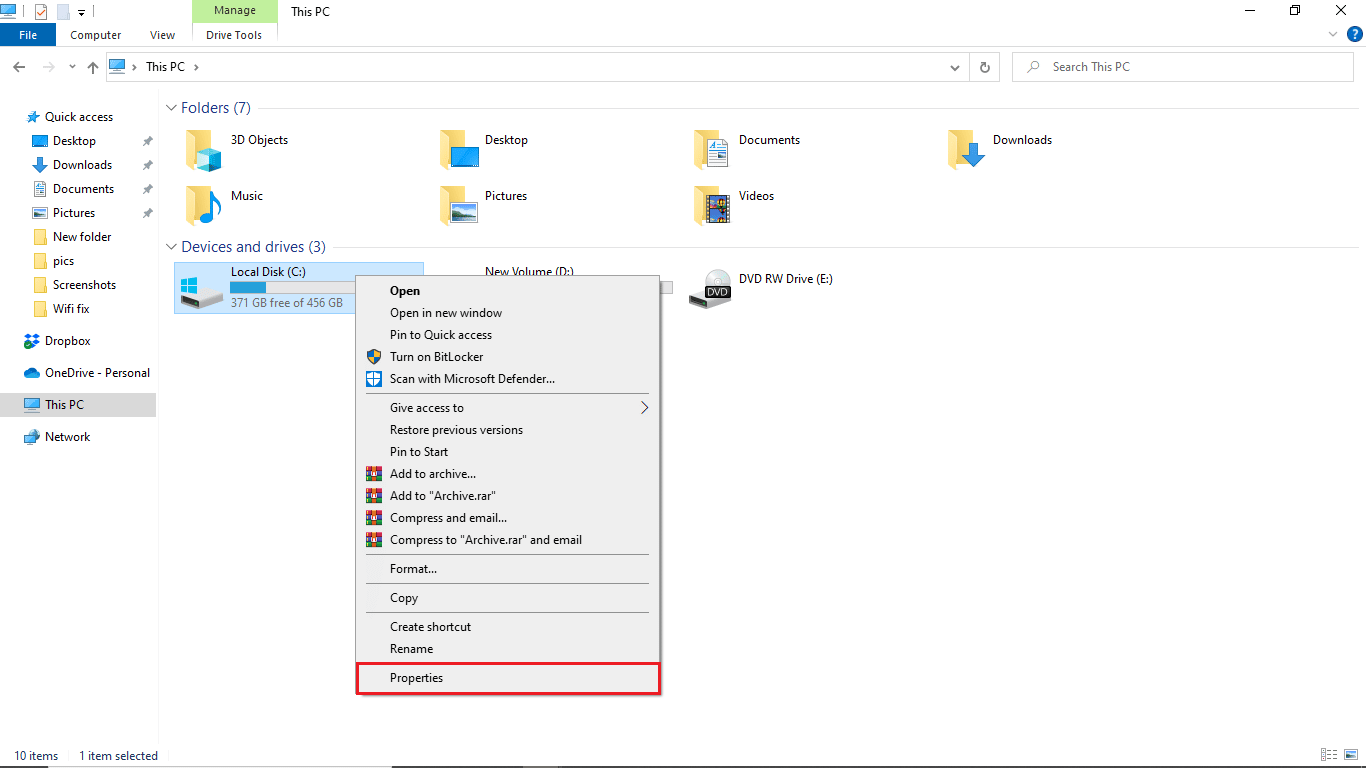The width and height of the screenshot is (1366, 768).
Task: Switch to the View ribbon tab
Action: pos(163,35)
